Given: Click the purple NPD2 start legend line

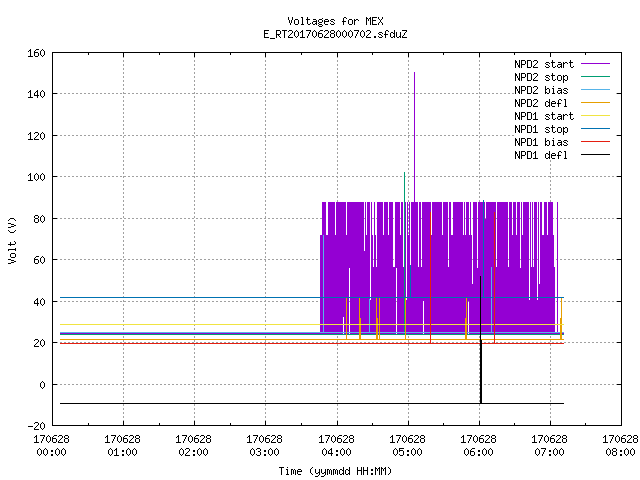Looking at the screenshot, I should (x=595, y=64).
